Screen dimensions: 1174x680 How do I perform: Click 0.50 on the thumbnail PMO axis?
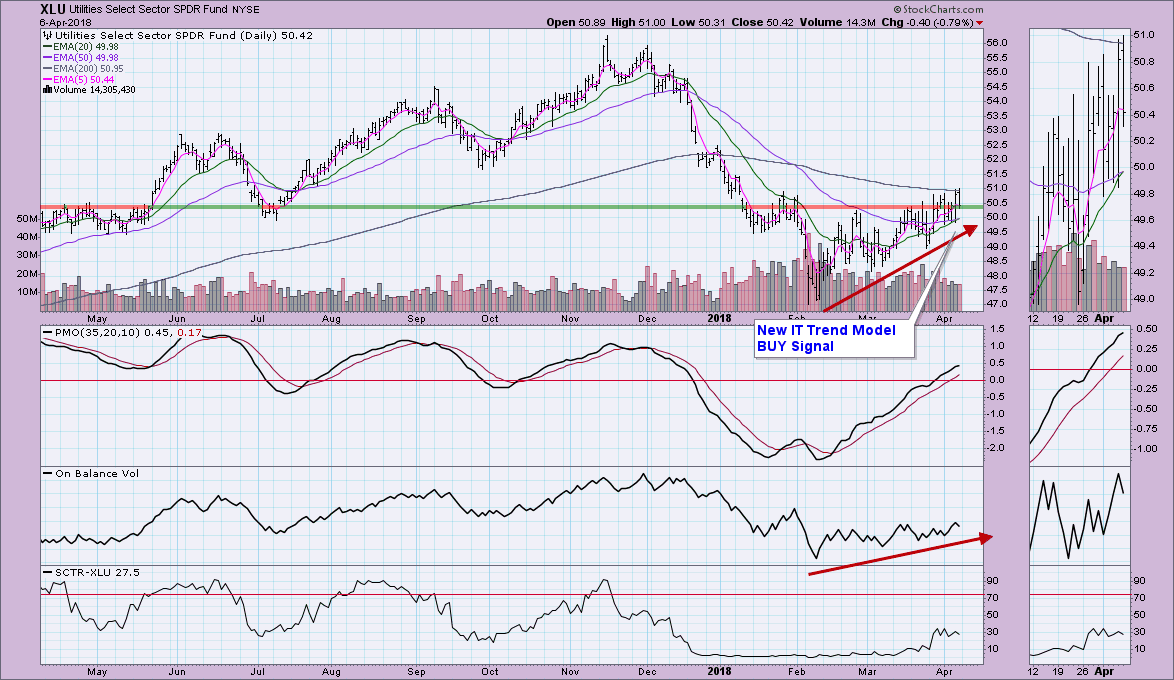pyautogui.click(x=1146, y=329)
